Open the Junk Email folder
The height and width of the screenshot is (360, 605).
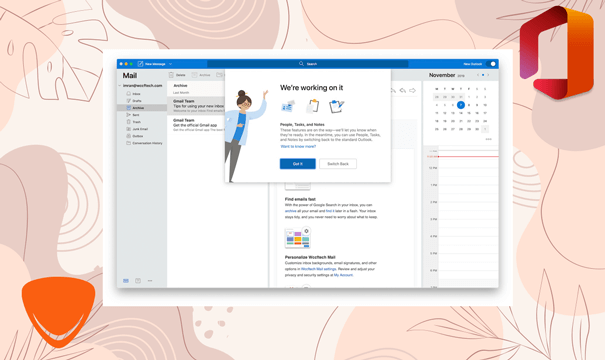[x=142, y=129]
